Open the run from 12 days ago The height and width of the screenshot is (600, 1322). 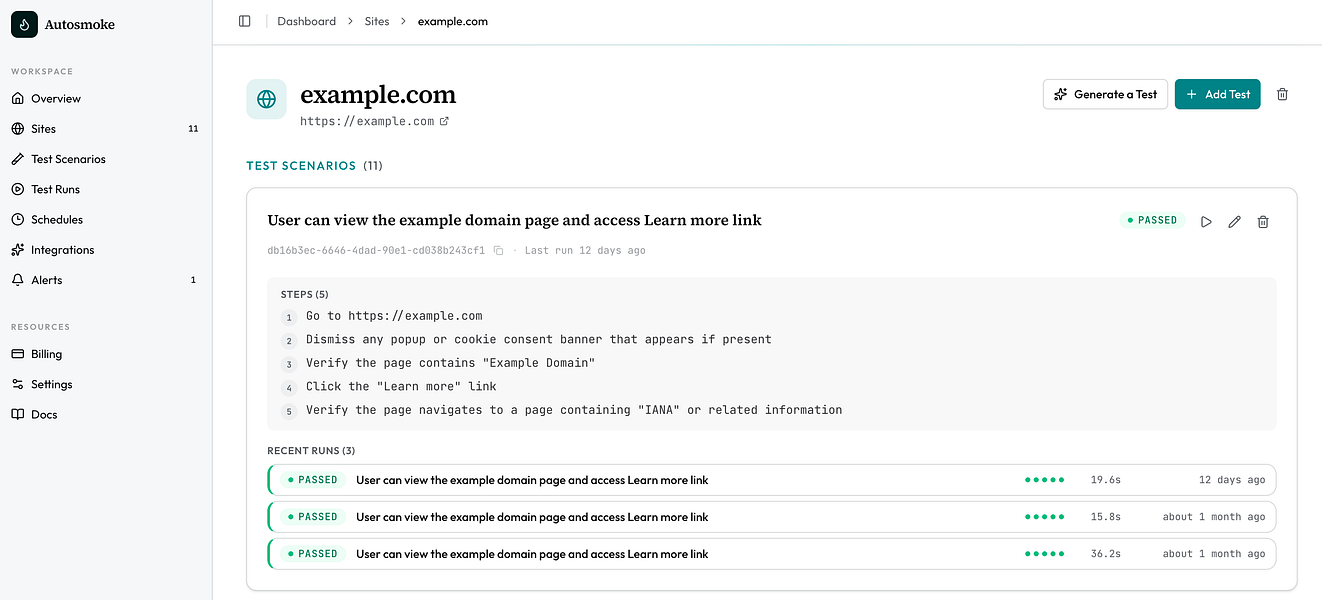point(772,480)
